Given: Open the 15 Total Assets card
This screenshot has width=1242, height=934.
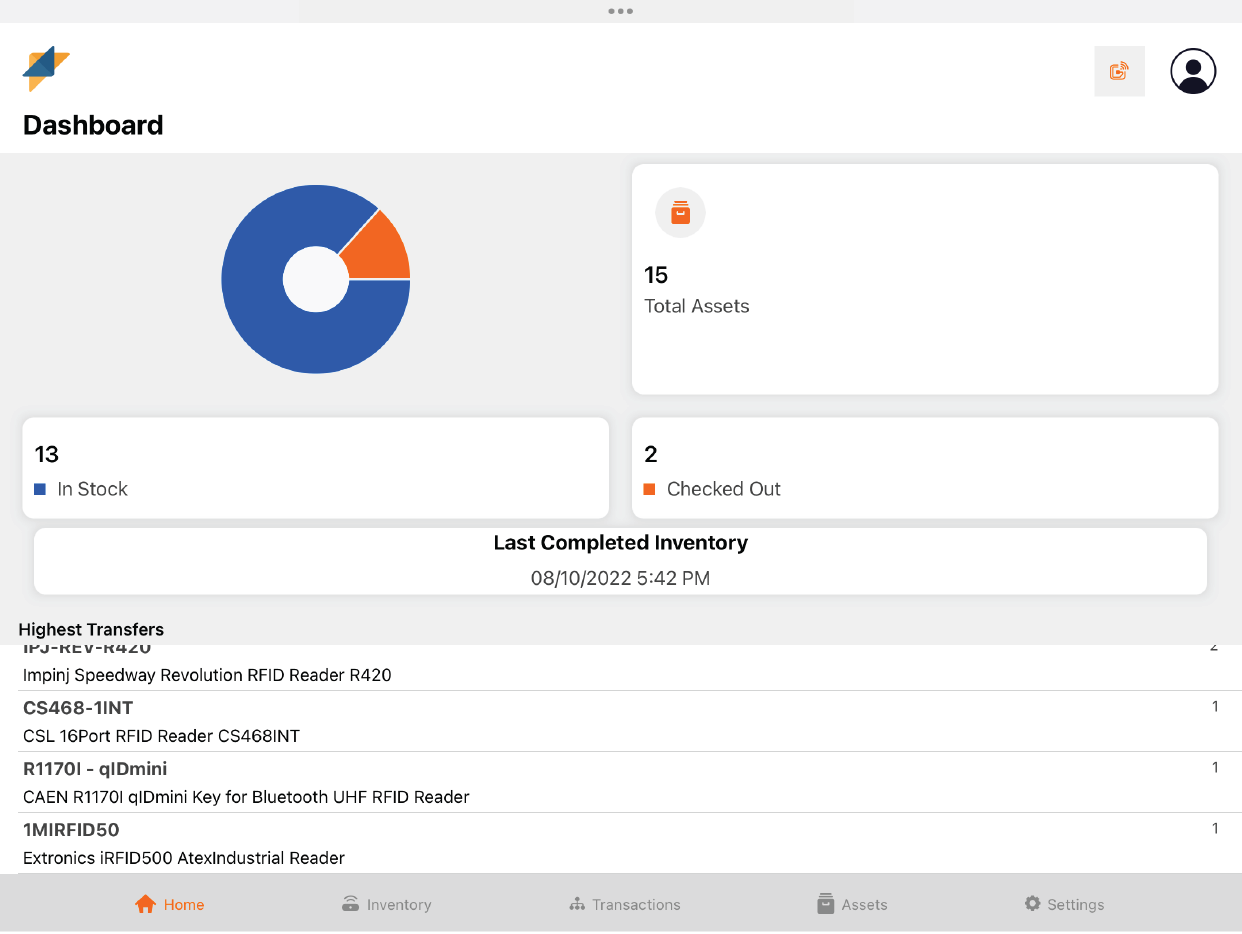Looking at the screenshot, I should point(924,279).
